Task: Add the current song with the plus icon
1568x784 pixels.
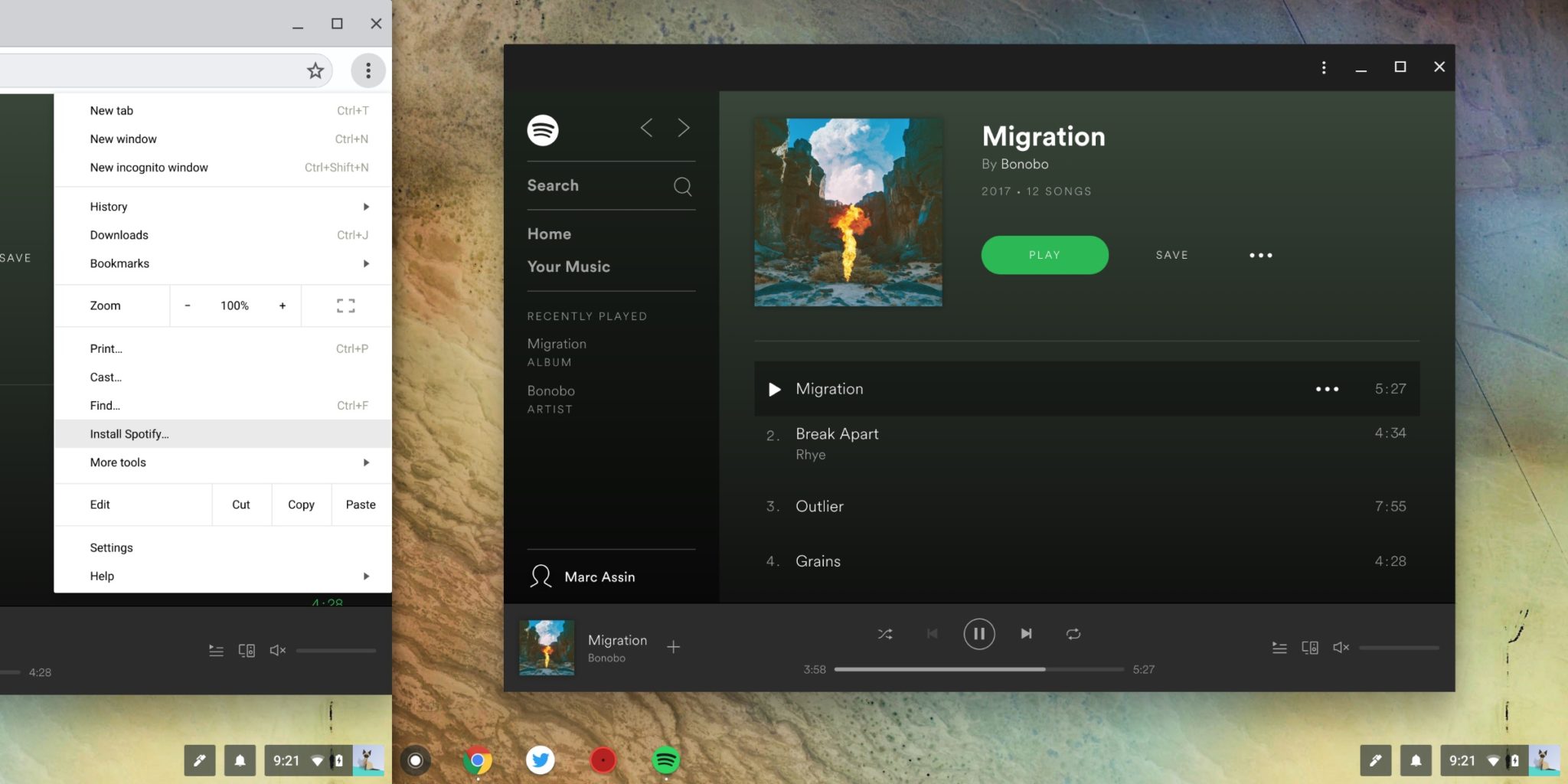Action: pos(673,647)
